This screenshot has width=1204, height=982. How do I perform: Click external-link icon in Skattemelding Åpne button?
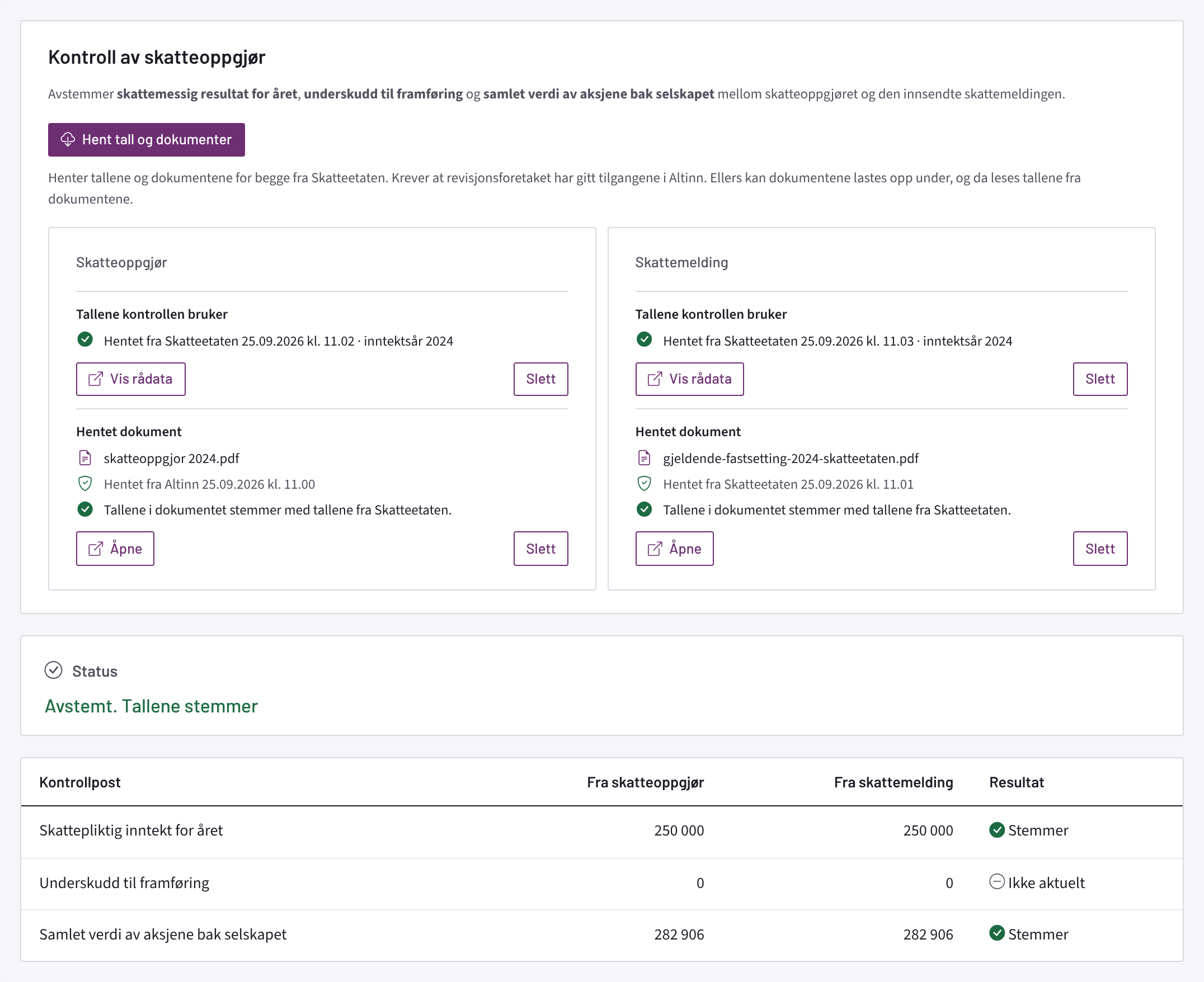pos(655,548)
